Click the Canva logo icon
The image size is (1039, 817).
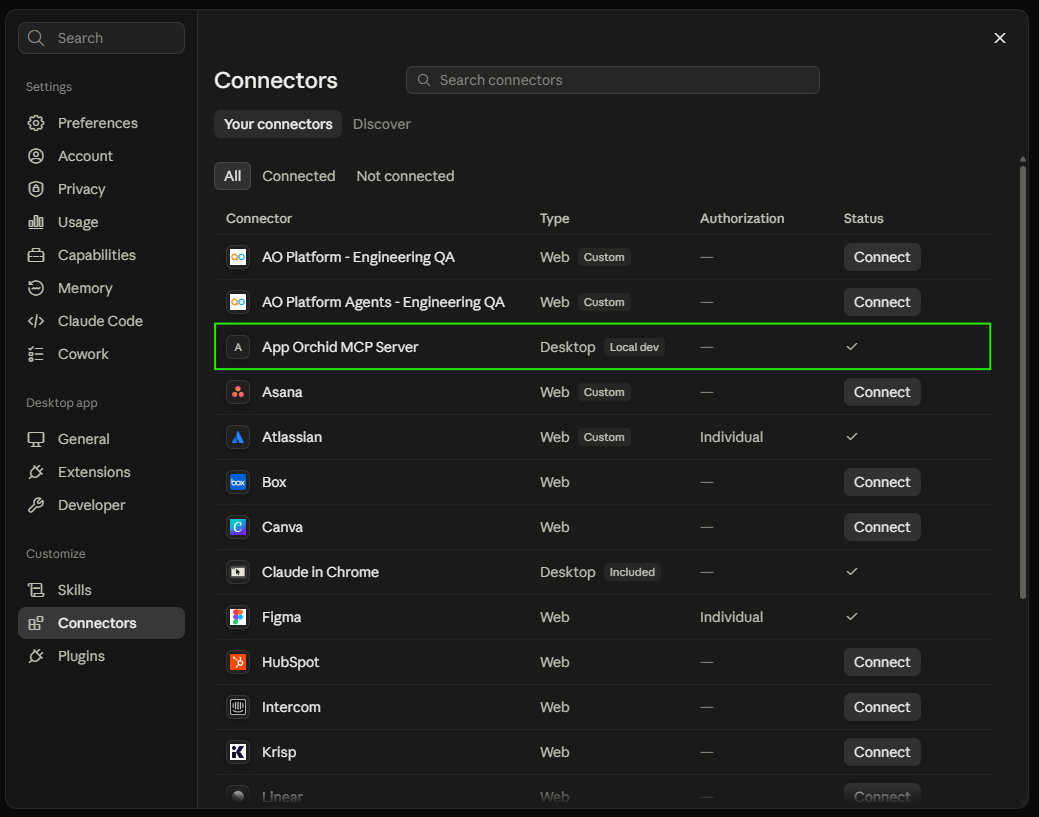[x=238, y=527]
